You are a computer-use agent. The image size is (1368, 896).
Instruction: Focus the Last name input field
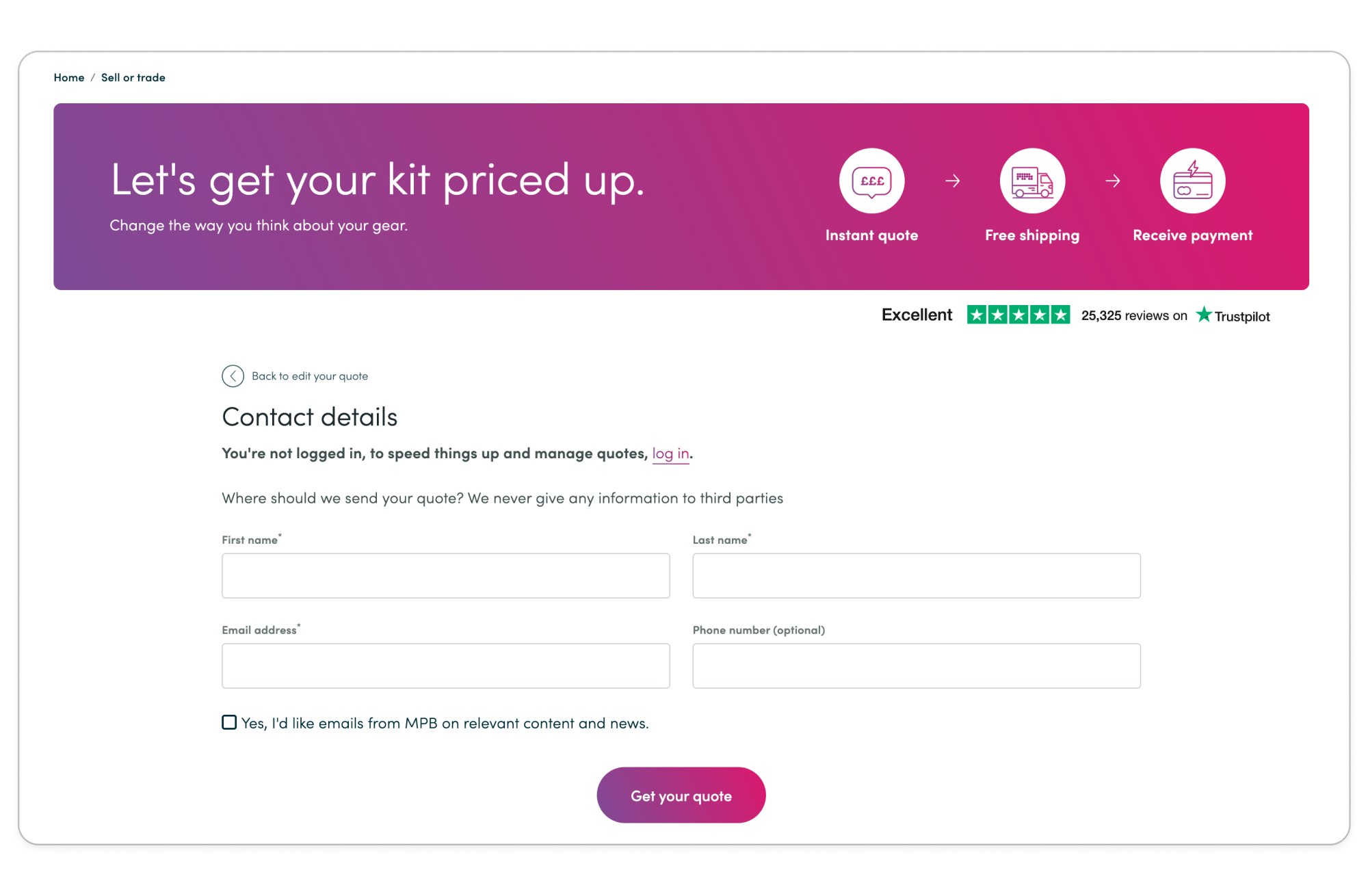[x=916, y=576]
